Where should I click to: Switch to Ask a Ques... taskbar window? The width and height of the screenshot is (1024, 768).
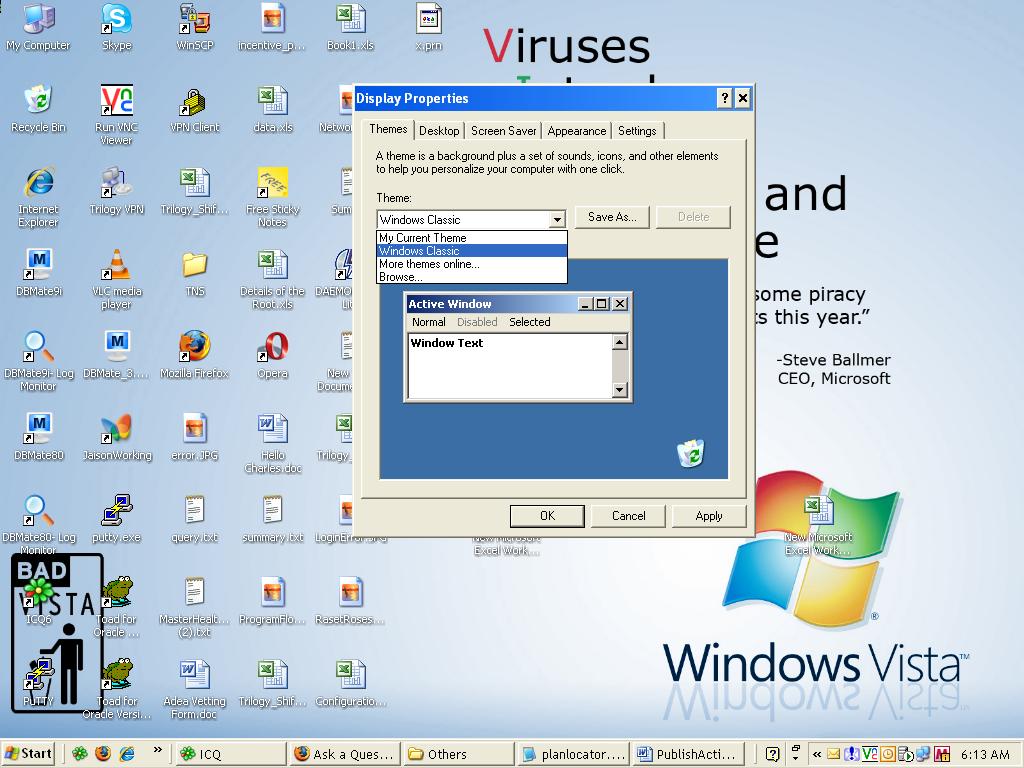tap(345, 754)
